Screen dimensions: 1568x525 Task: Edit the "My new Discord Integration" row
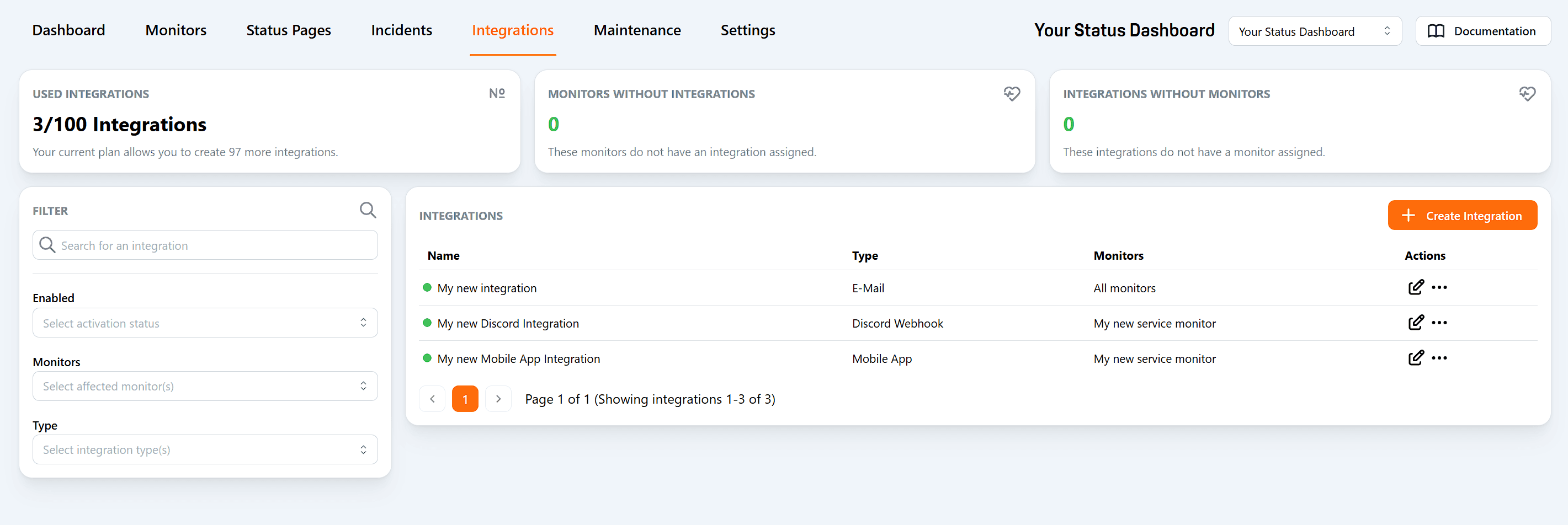tap(1416, 323)
